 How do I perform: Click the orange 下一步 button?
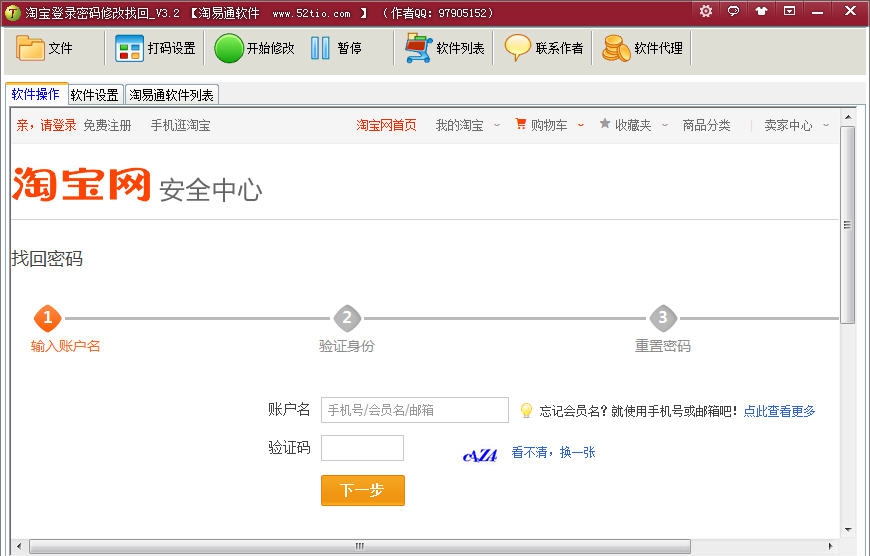tap(363, 490)
